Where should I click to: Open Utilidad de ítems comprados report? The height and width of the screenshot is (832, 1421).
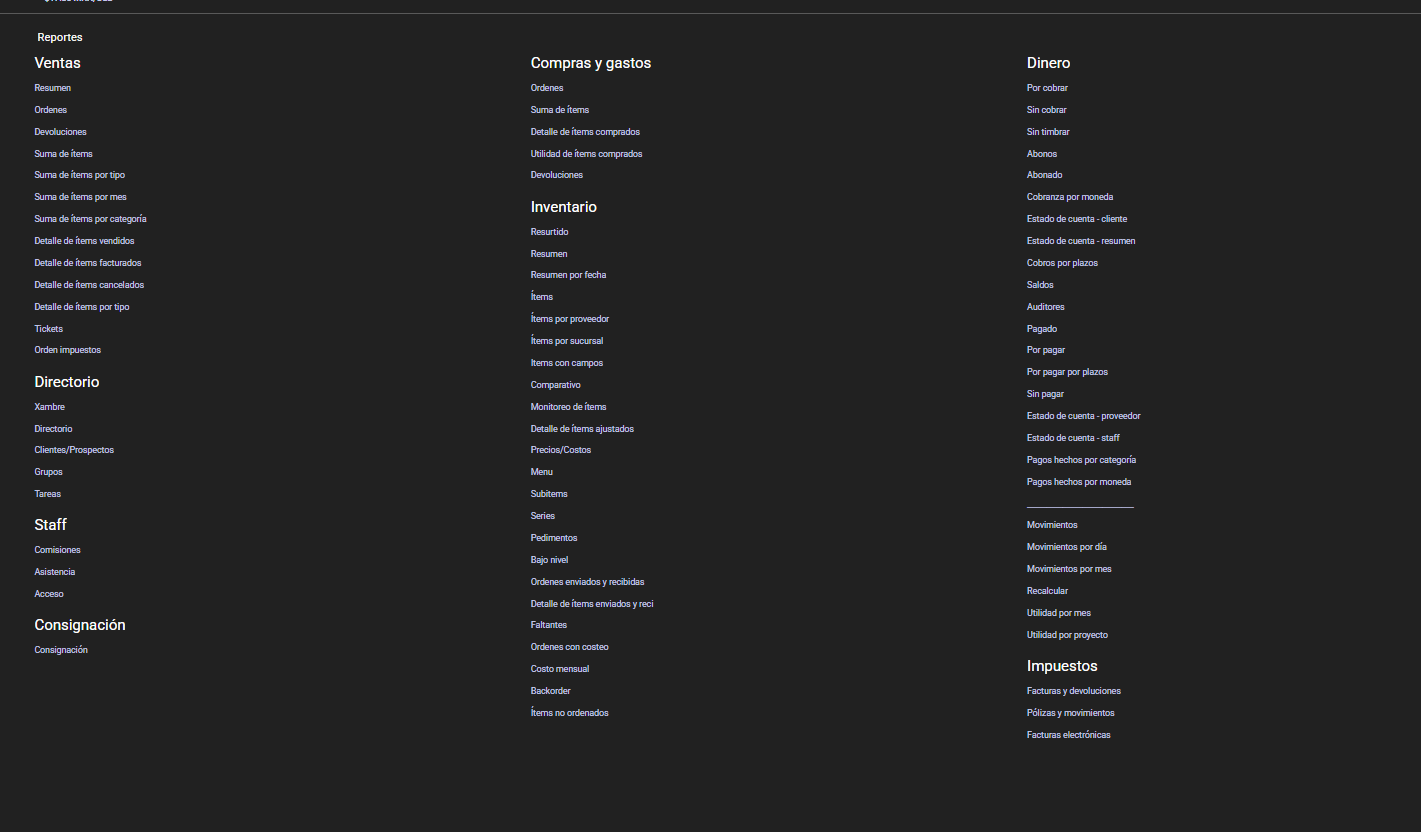(586, 154)
